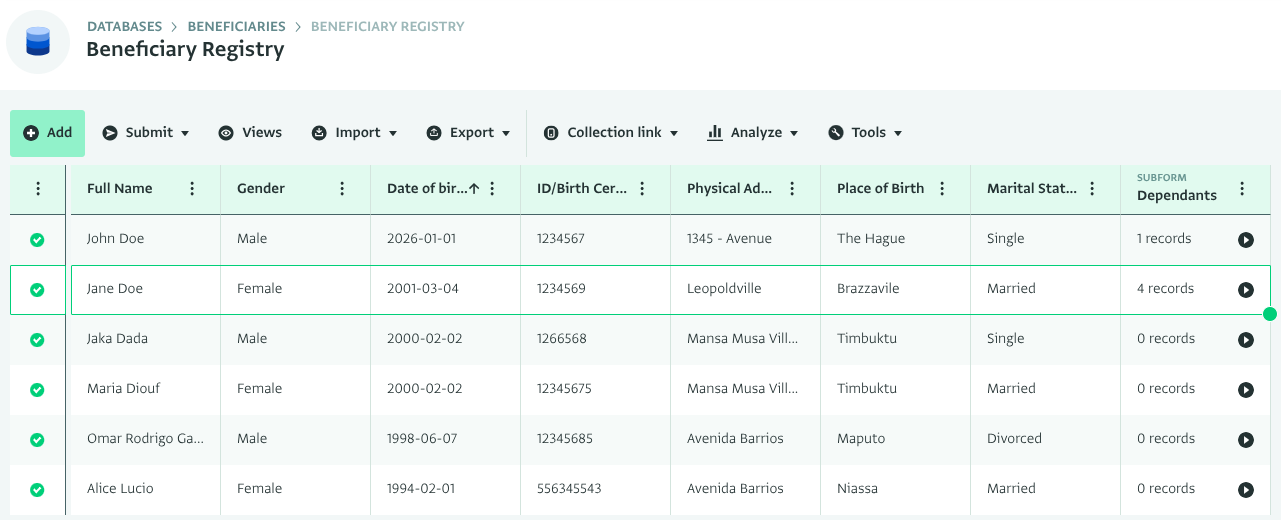This screenshot has width=1281, height=520.
Task: Expand the Export dropdown
Action: coord(468,133)
